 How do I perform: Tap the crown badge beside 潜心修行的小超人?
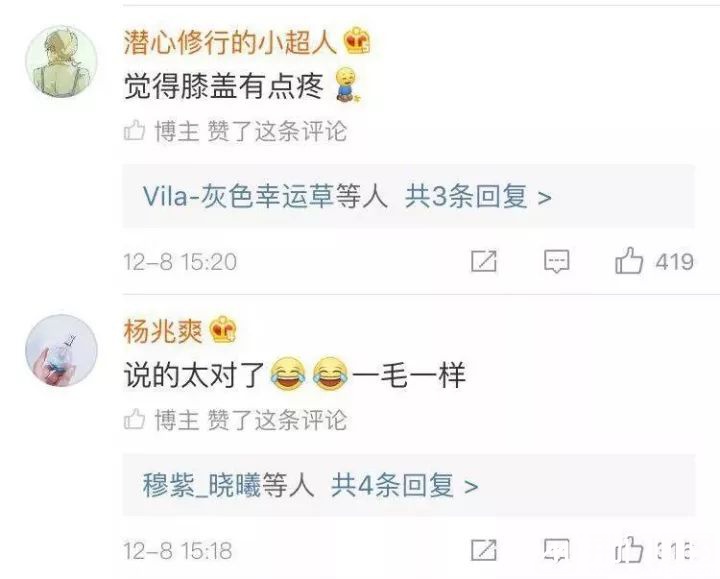357,41
